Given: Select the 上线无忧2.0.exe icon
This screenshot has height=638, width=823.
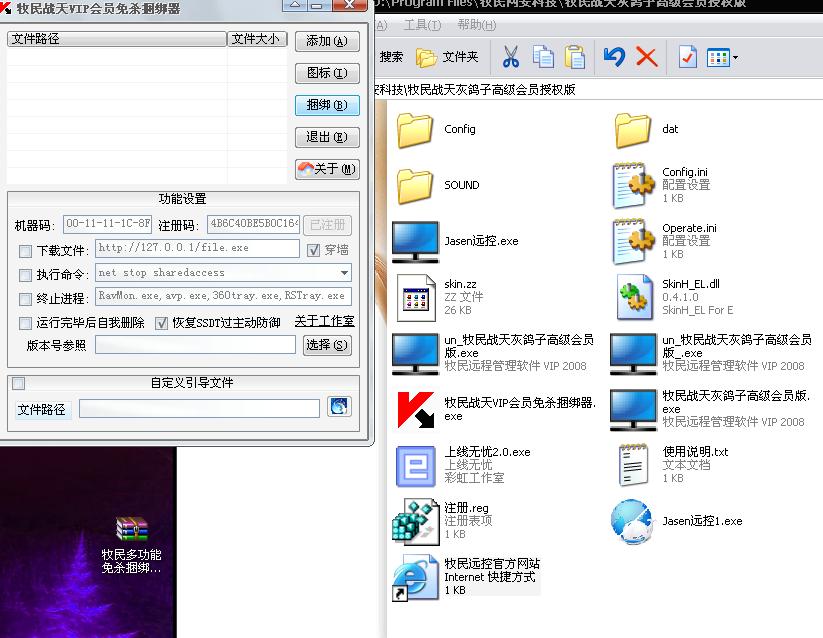Looking at the screenshot, I should 416,466.
